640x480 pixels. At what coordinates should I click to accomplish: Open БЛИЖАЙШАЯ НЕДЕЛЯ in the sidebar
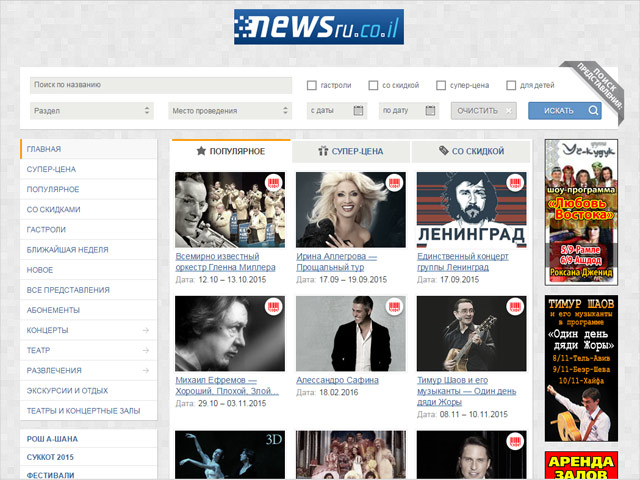click(x=89, y=249)
